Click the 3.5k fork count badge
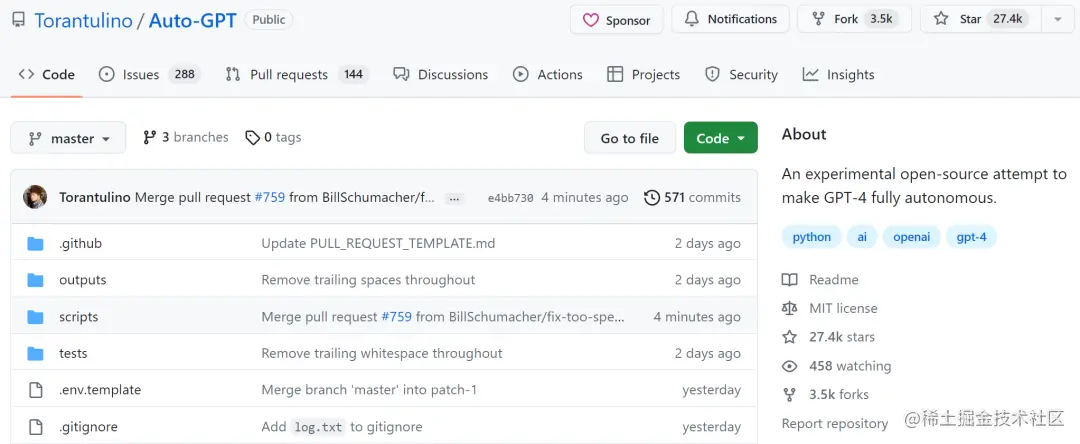Viewport: 1080px width, 444px height. coord(881,19)
